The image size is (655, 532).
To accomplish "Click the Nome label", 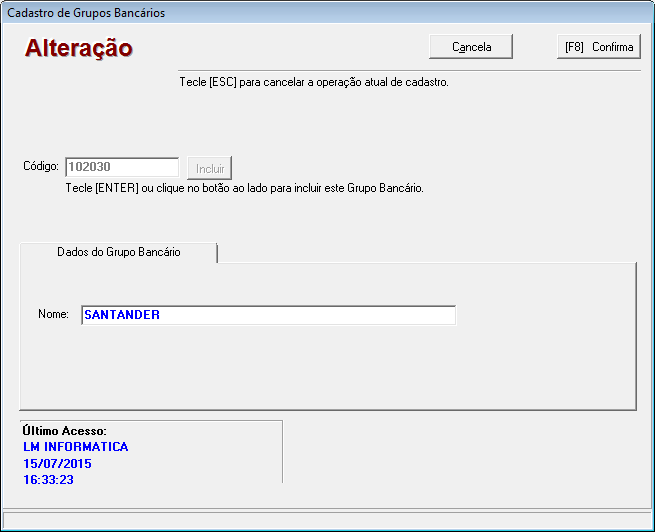I will pos(53,315).
